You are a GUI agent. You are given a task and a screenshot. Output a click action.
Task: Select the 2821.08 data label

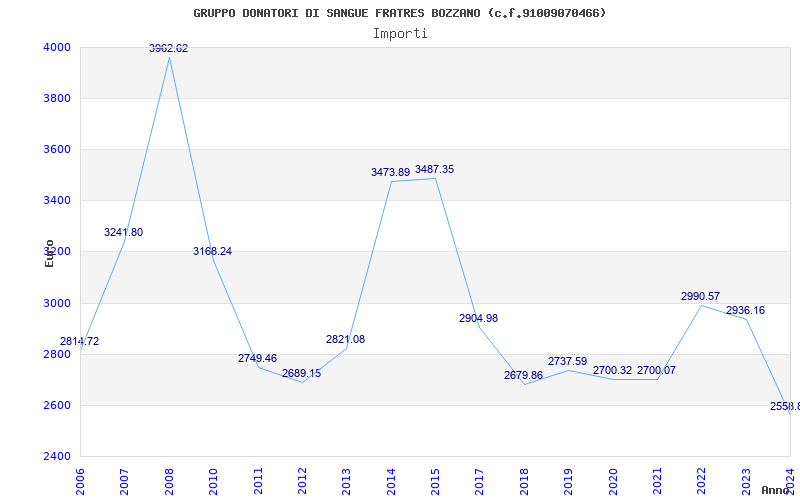coord(345,339)
